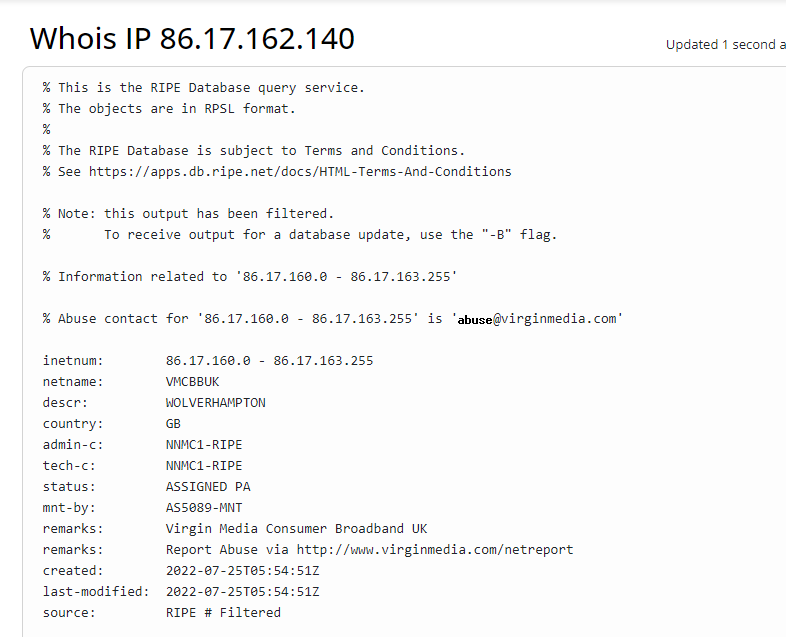
Task: Click the status value ASSIGNED PA
Action: coord(208,486)
